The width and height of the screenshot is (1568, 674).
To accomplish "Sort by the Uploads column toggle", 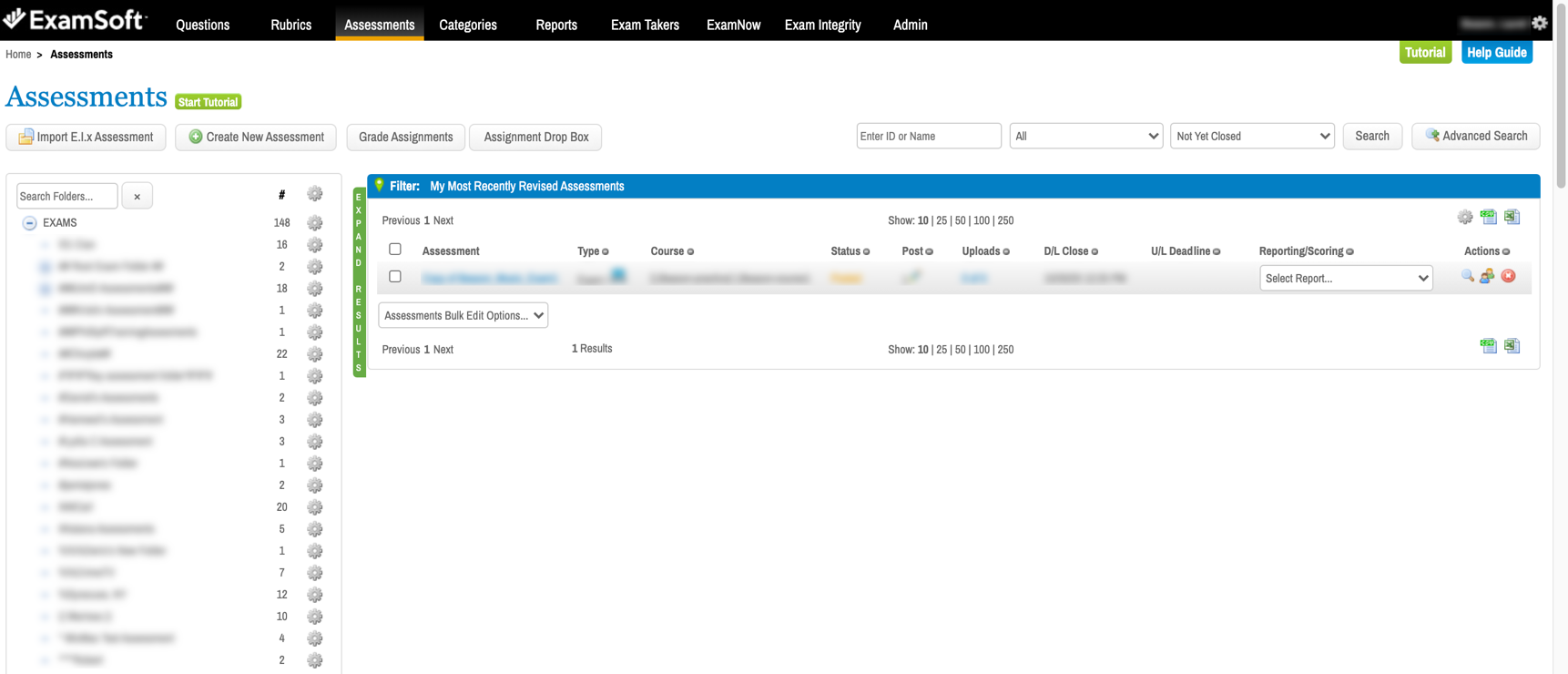I will coord(1006,252).
